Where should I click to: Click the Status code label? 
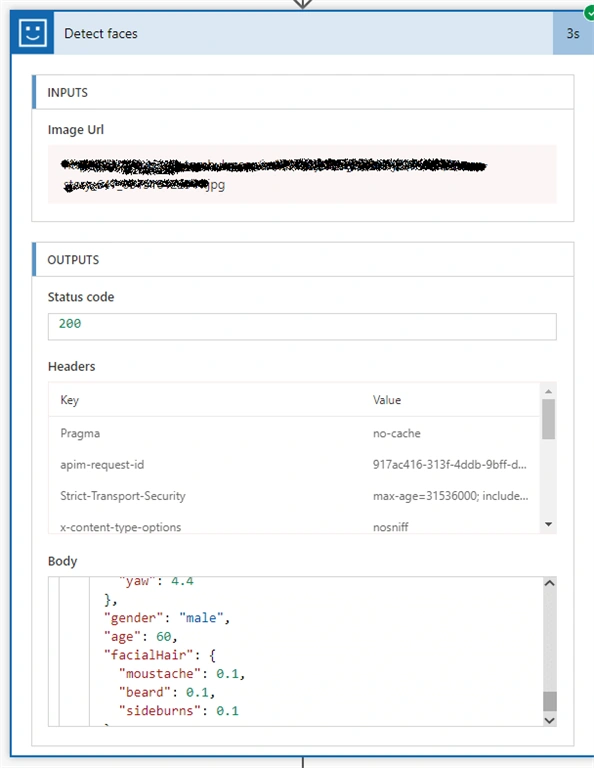81,297
